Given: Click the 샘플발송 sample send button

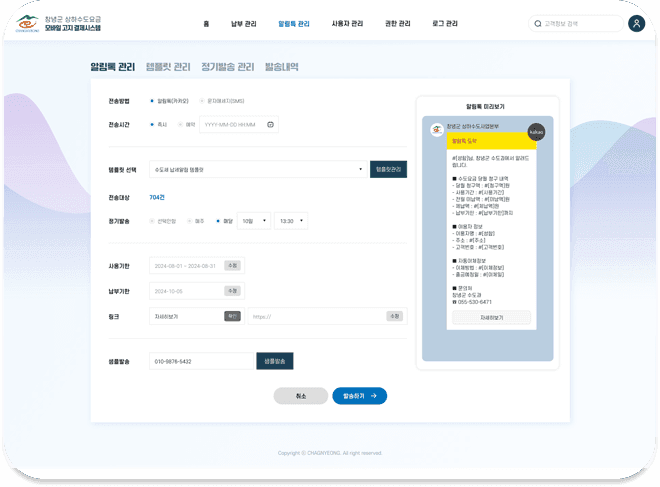Looking at the screenshot, I should (x=275, y=361).
